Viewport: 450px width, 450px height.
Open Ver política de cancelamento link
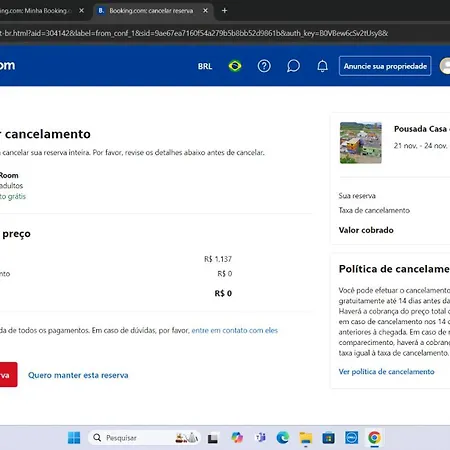[386, 372]
